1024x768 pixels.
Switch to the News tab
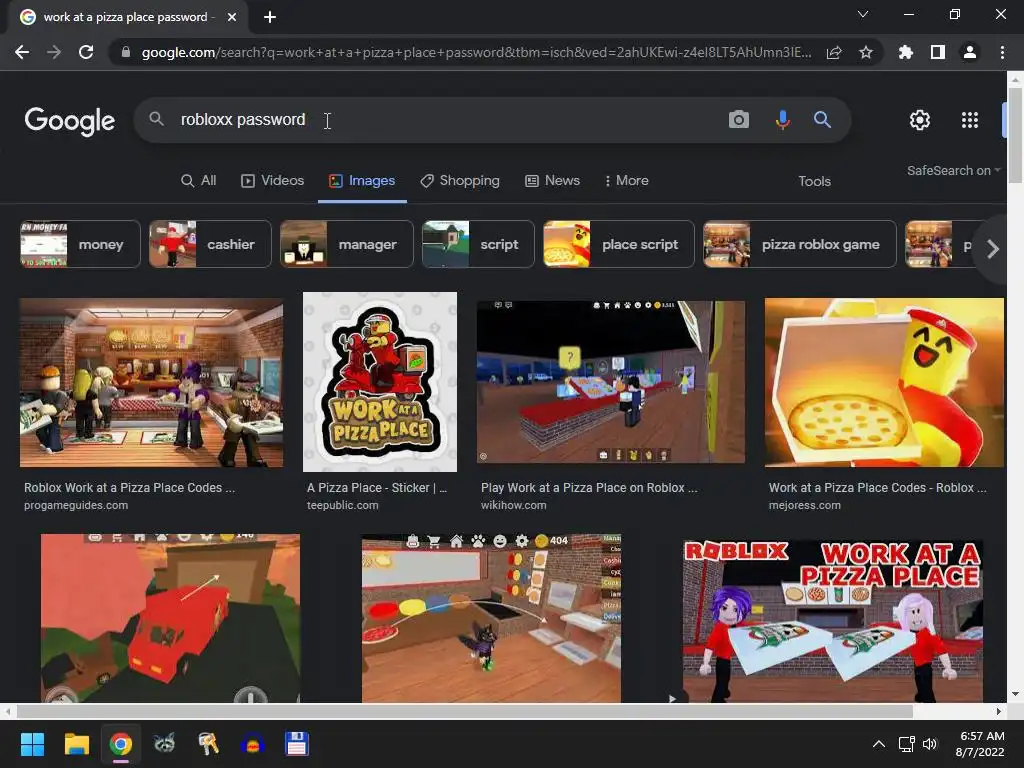pos(552,180)
